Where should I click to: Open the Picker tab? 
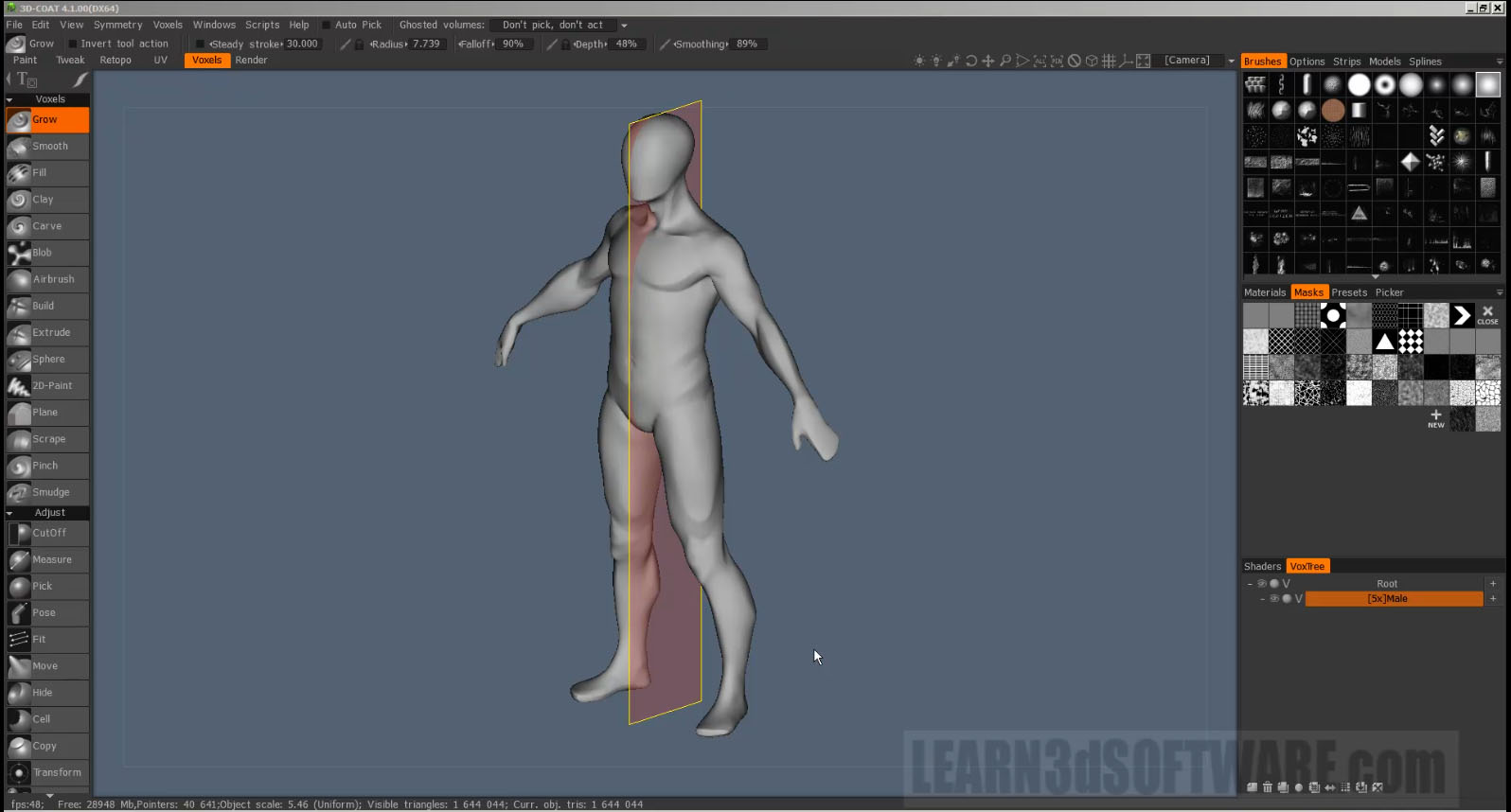(1389, 293)
